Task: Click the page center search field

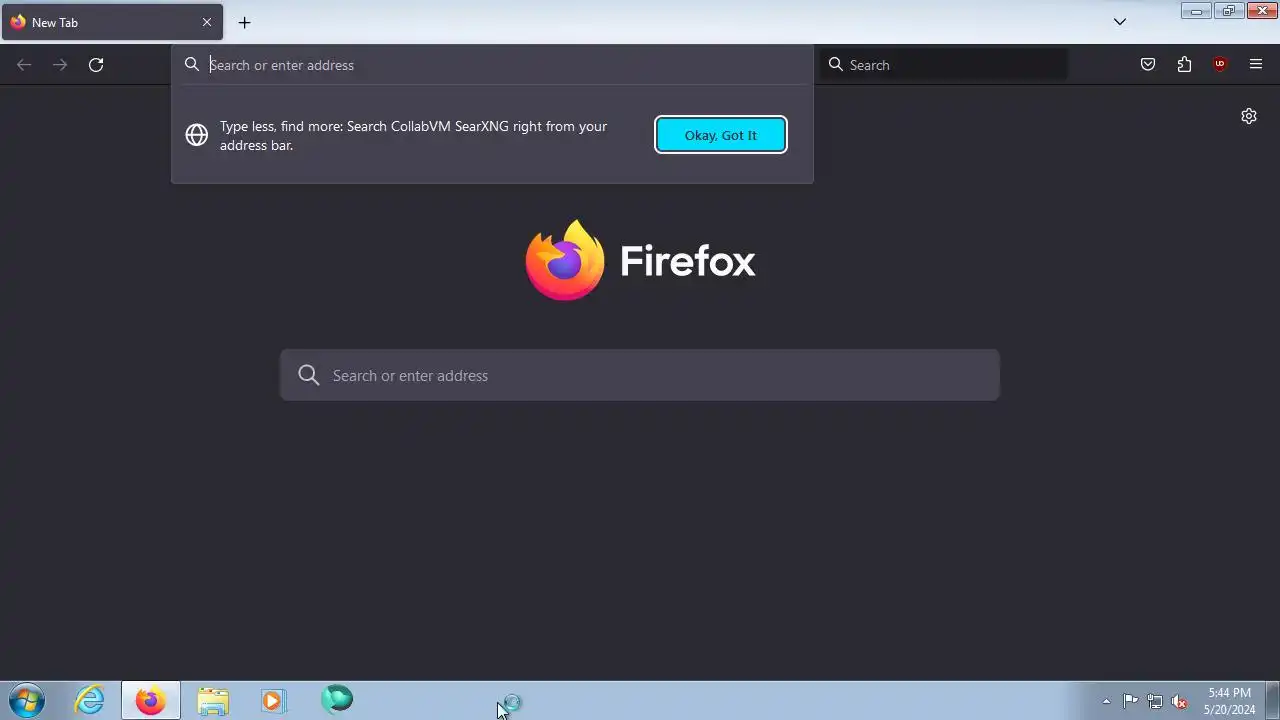Action: pyautogui.click(x=640, y=375)
